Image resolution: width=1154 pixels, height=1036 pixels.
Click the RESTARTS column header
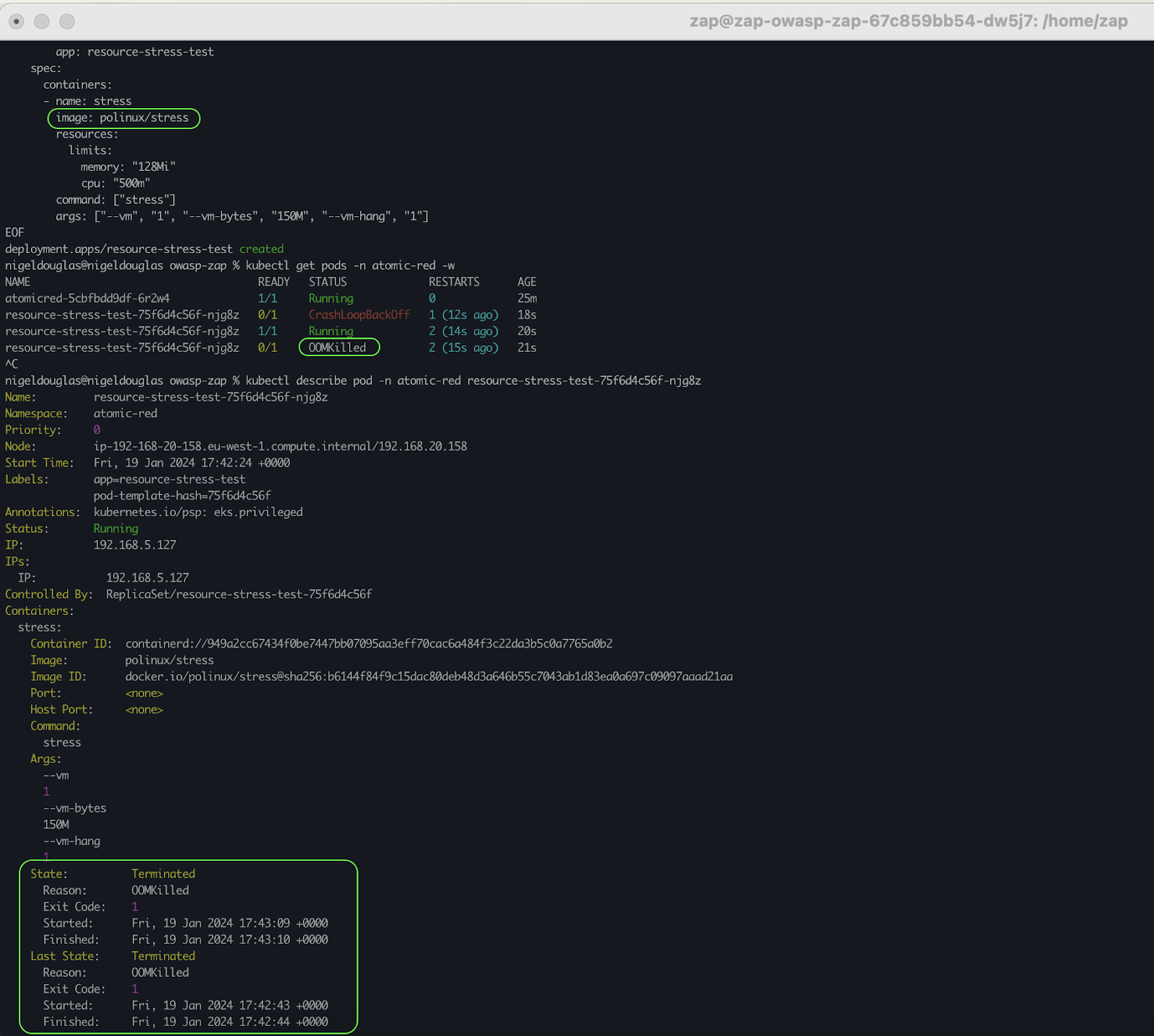point(454,282)
